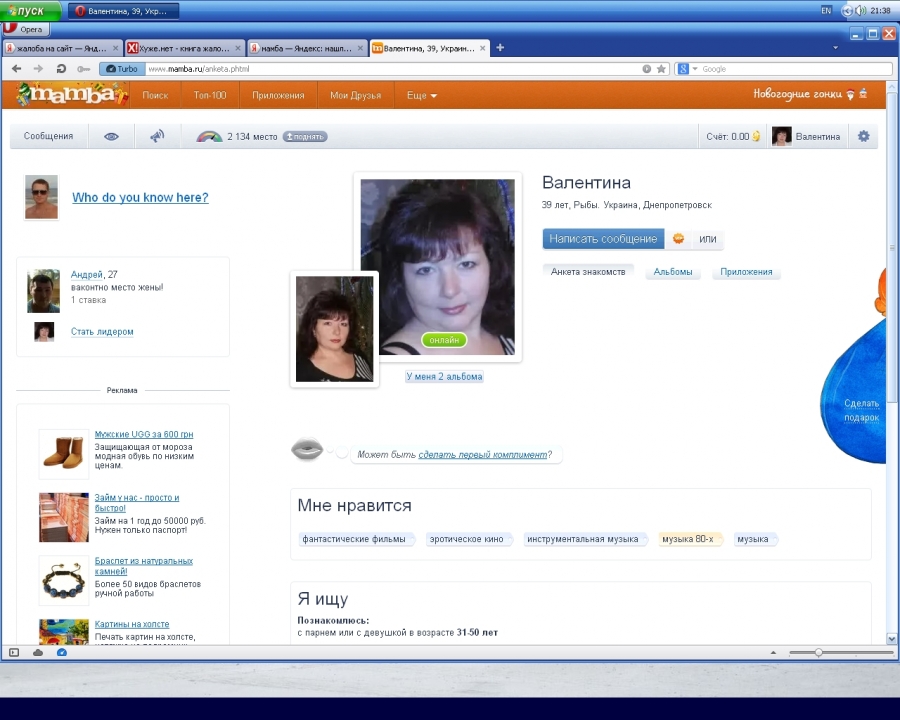Toggle Opera Turbo mode button
Screen dimensions: 900x720
[122, 69]
